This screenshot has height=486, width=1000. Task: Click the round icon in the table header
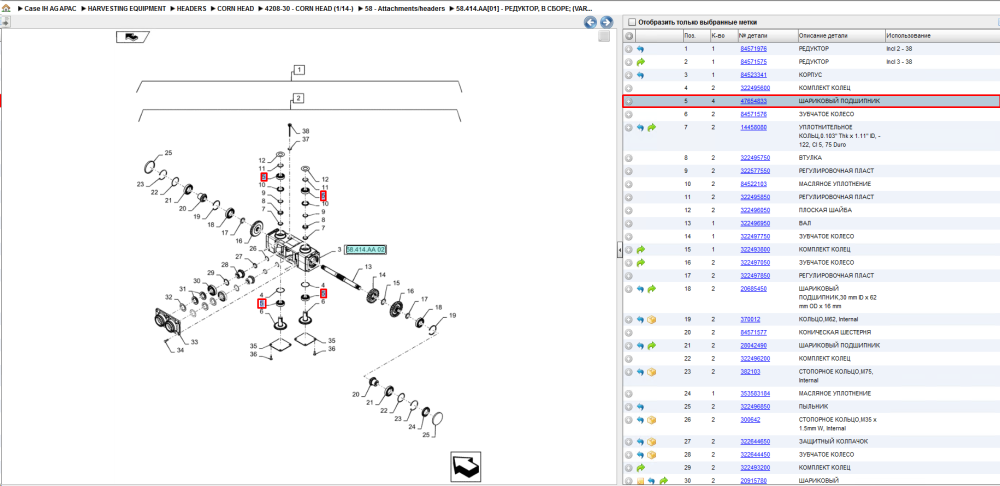[629, 36]
